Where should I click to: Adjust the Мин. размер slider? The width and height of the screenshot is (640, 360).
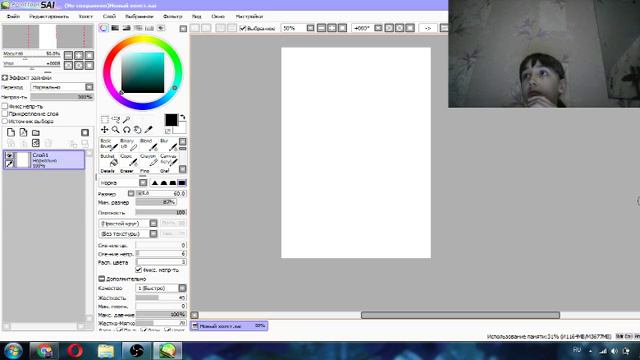click(x=156, y=202)
